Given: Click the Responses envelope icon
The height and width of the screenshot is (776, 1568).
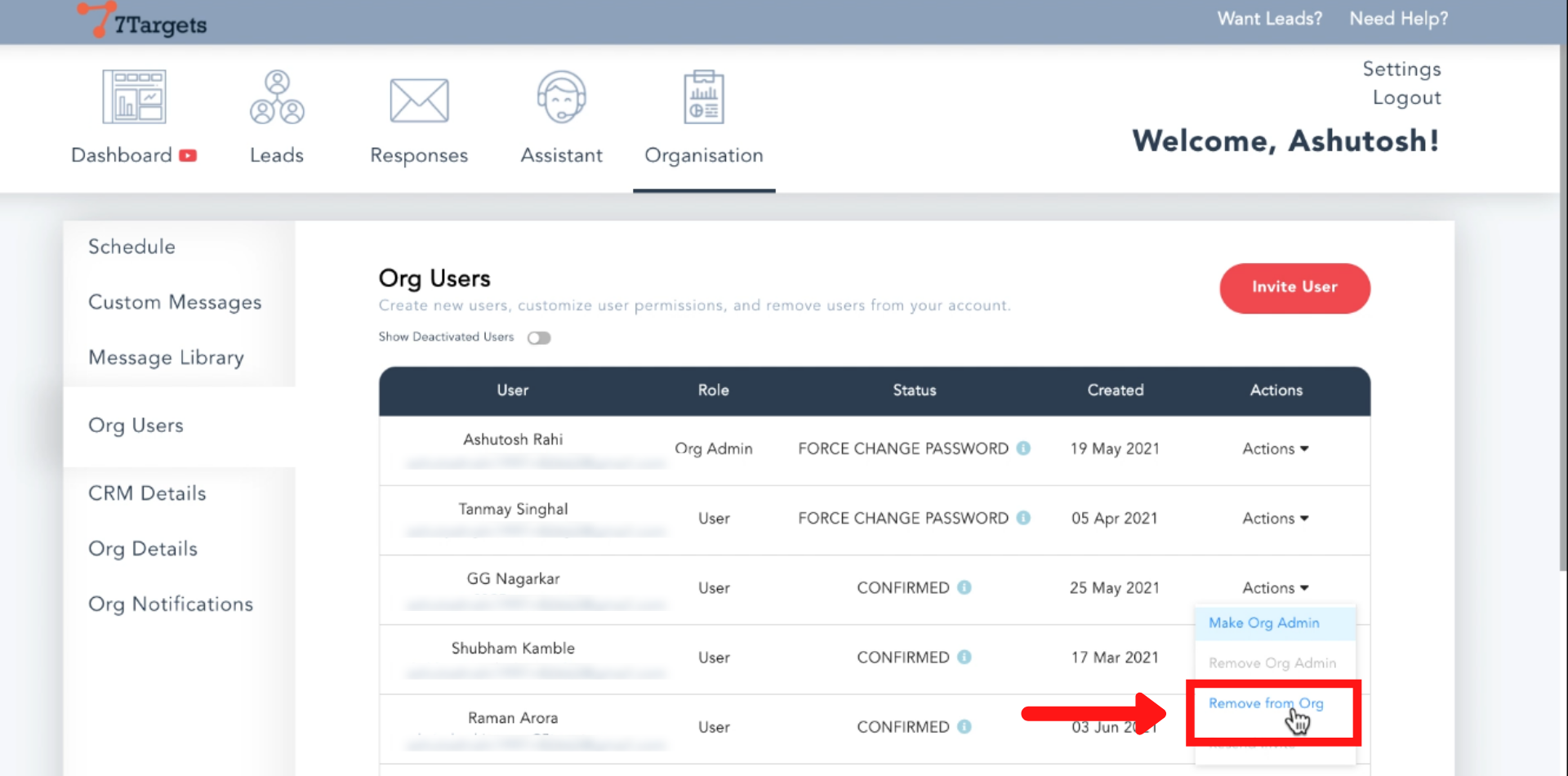Looking at the screenshot, I should [x=419, y=100].
